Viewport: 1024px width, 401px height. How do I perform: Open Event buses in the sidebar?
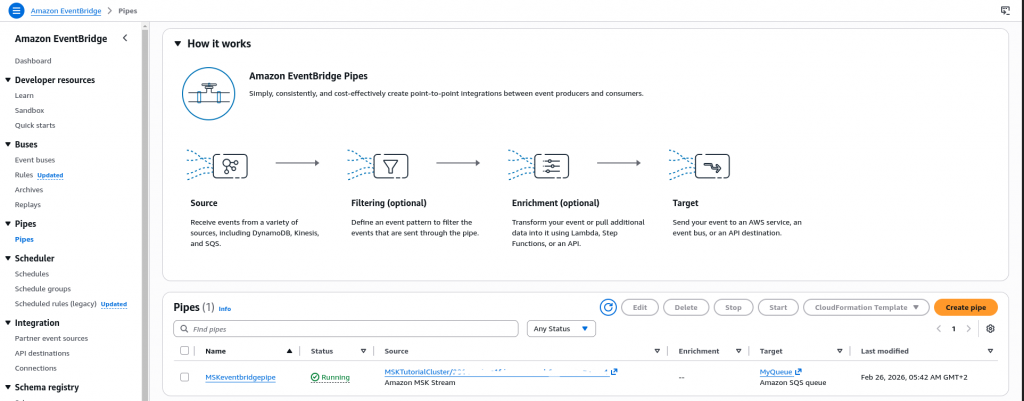[34, 160]
